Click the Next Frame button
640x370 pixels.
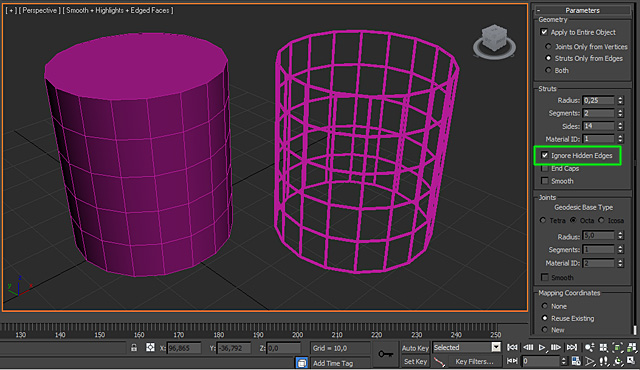point(556,347)
